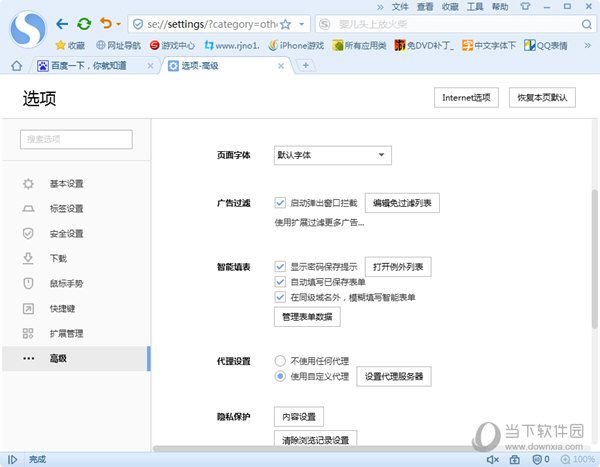The image size is (600, 467).
Task: Open the 网址导航 bookmark
Action: coord(118,46)
